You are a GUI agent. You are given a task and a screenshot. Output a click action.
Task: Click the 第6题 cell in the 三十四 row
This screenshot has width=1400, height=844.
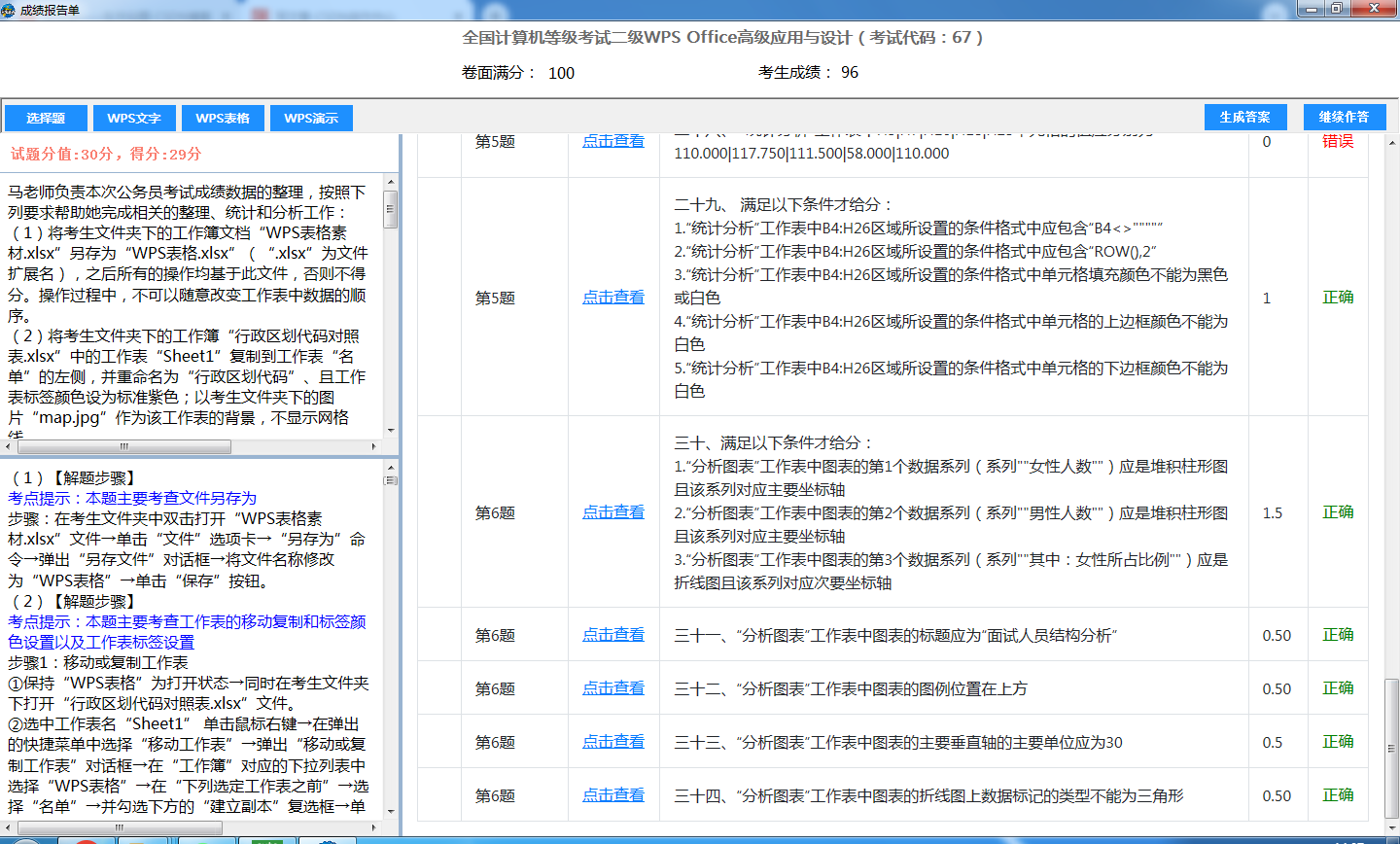click(x=495, y=796)
